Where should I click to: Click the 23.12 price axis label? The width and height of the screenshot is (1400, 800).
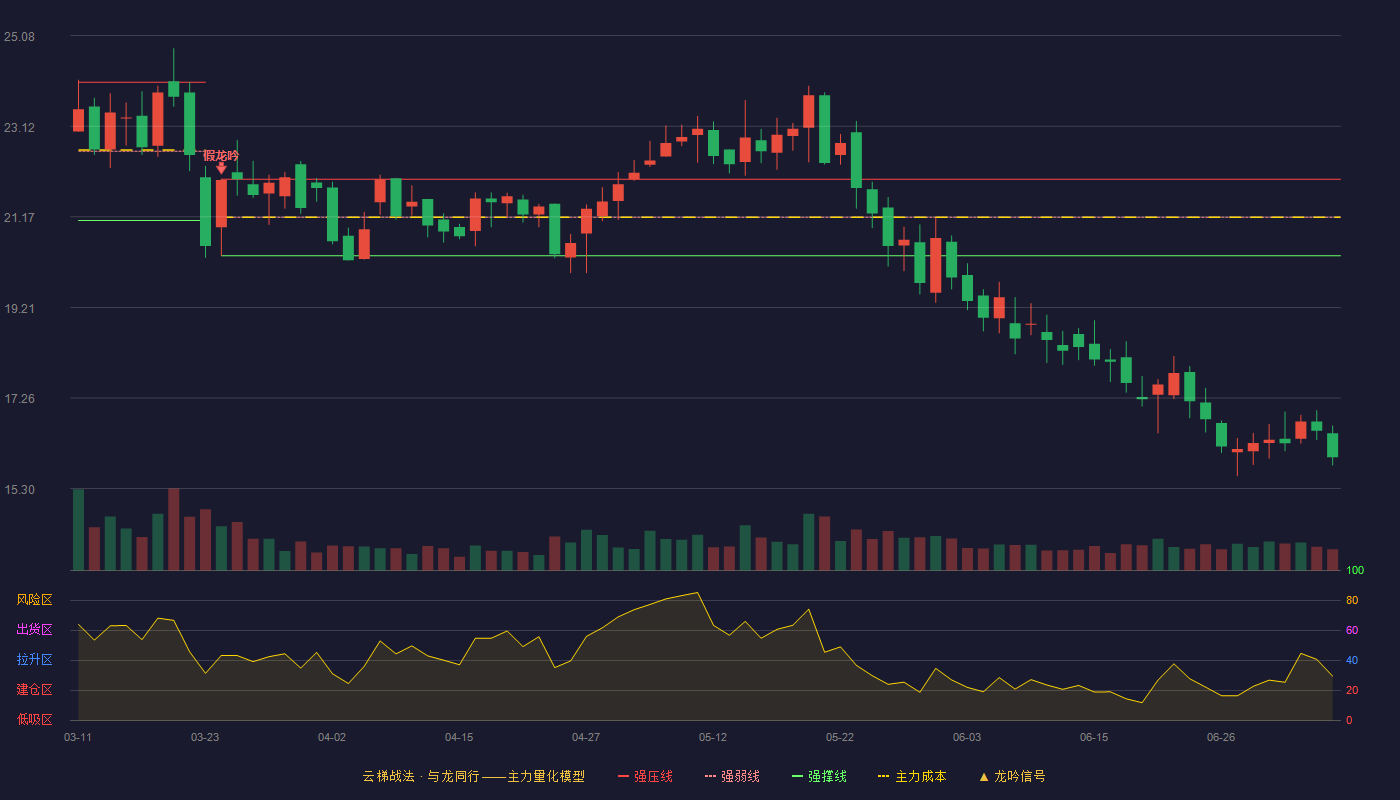click(19, 128)
